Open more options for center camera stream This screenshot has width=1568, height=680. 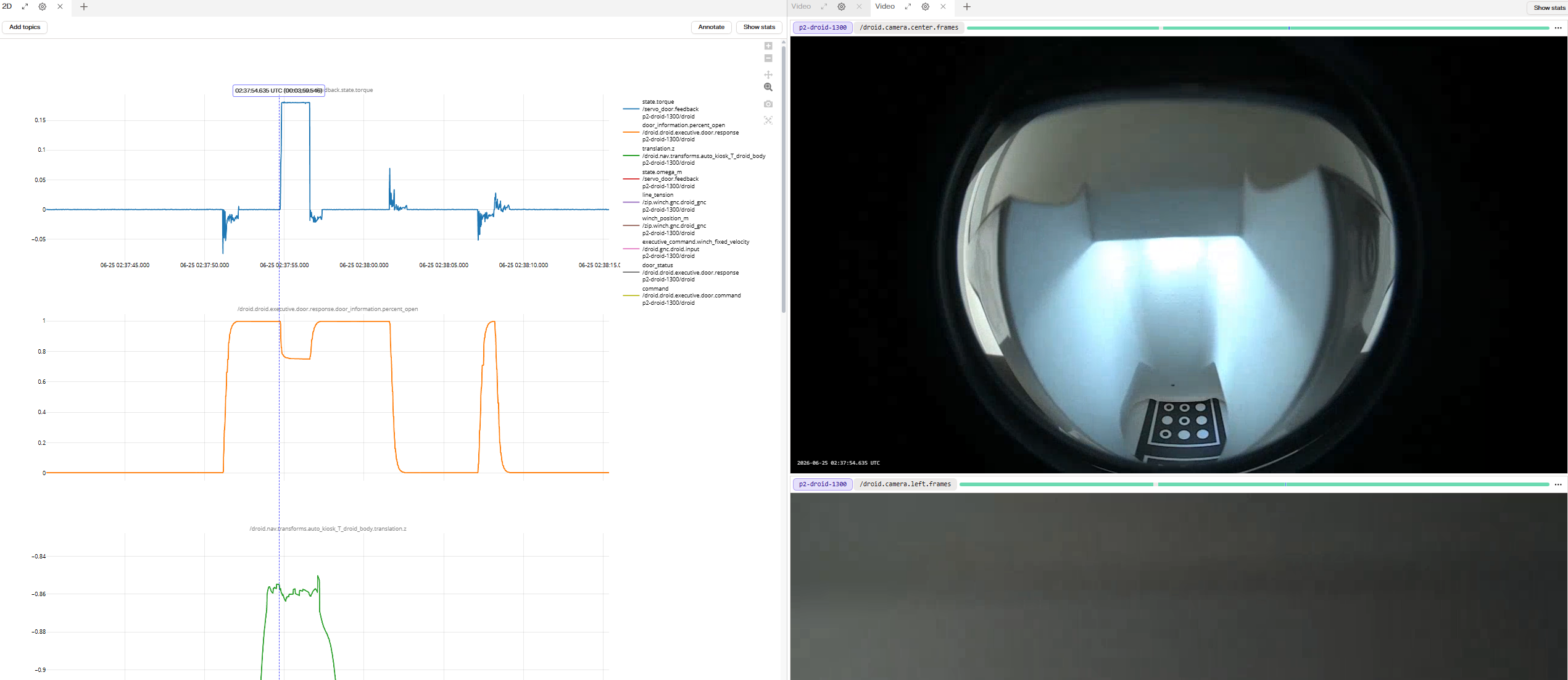click(x=1558, y=28)
